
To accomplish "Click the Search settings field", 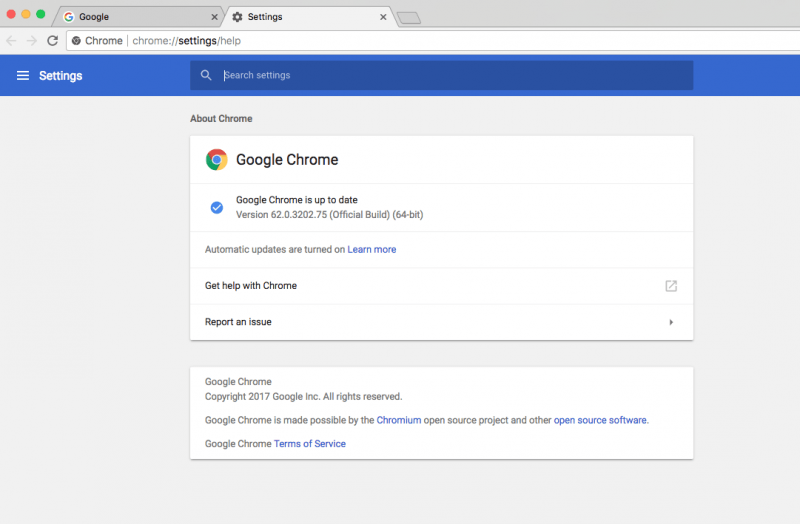I will 441,76.
